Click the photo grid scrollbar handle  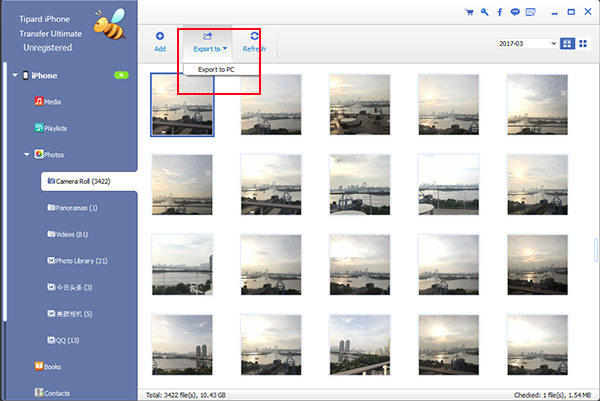click(x=596, y=250)
